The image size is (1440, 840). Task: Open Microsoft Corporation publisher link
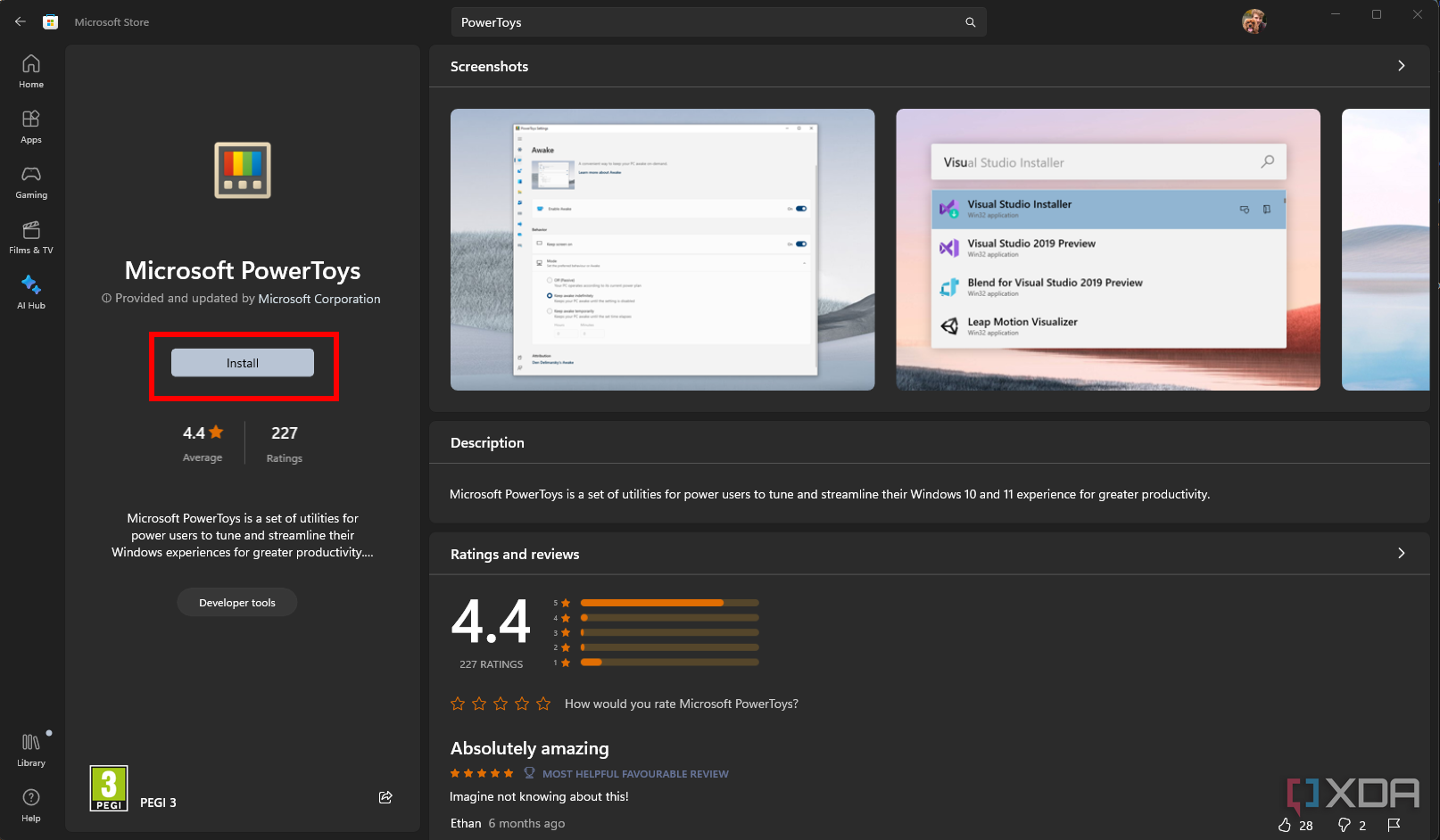[x=319, y=299]
